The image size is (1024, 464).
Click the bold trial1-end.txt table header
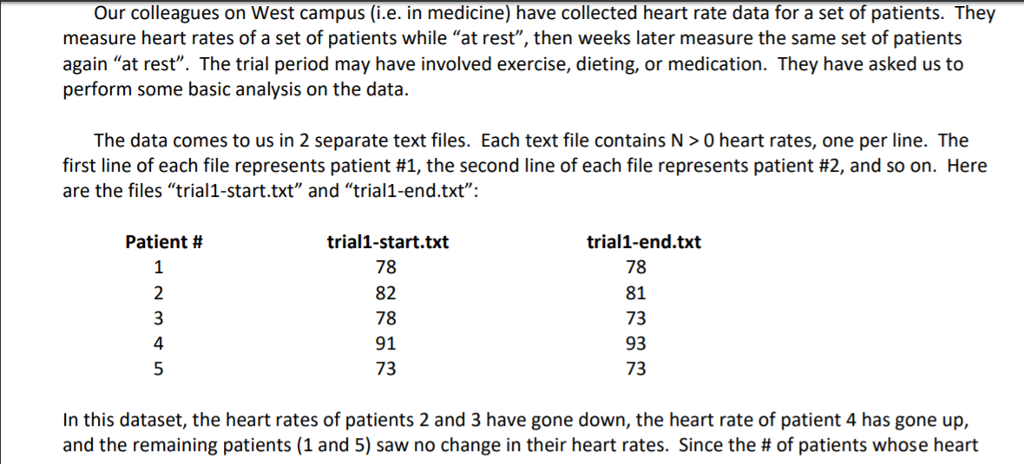pos(644,242)
